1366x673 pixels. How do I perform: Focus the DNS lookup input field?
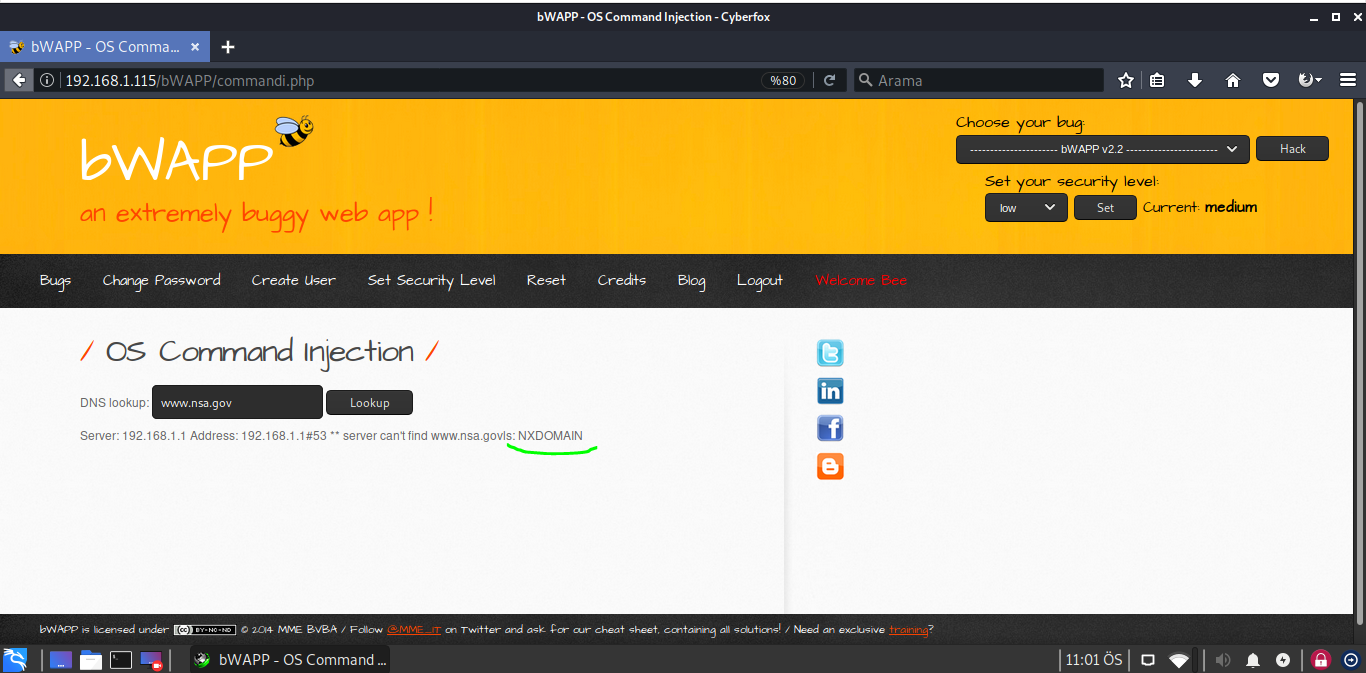pos(237,403)
